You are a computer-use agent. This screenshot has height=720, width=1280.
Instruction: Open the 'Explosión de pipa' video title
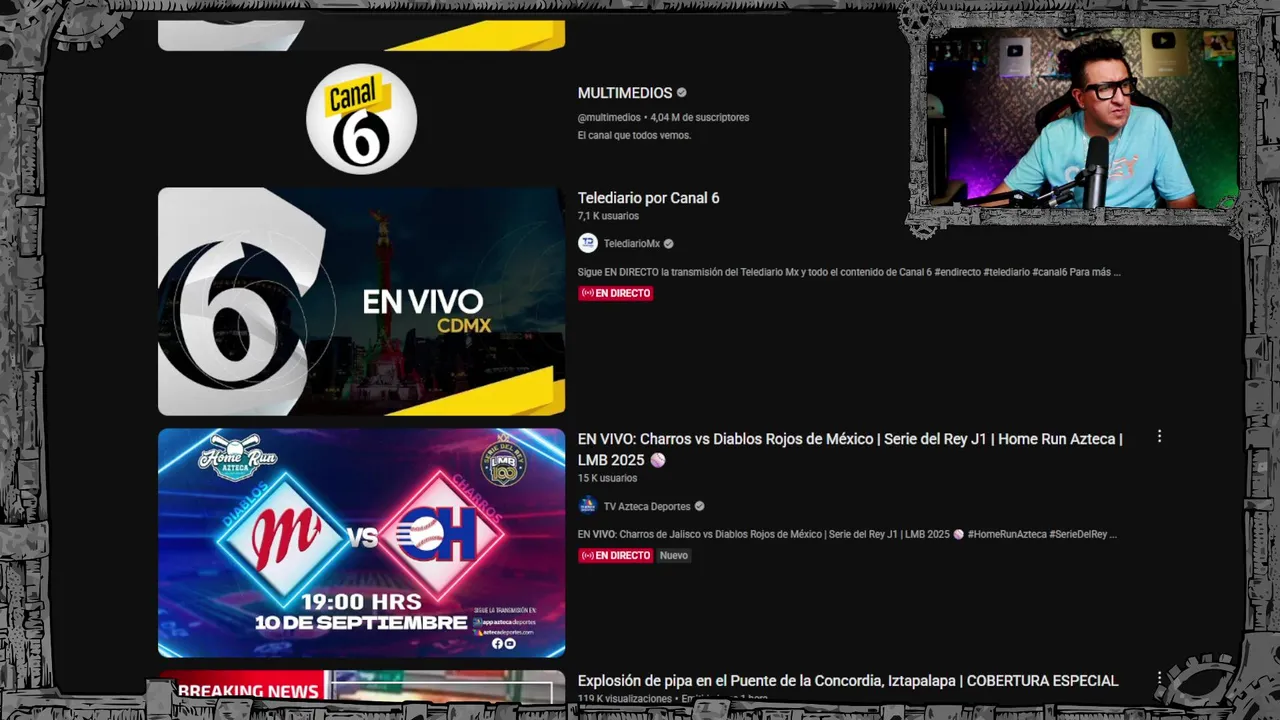[848, 681]
